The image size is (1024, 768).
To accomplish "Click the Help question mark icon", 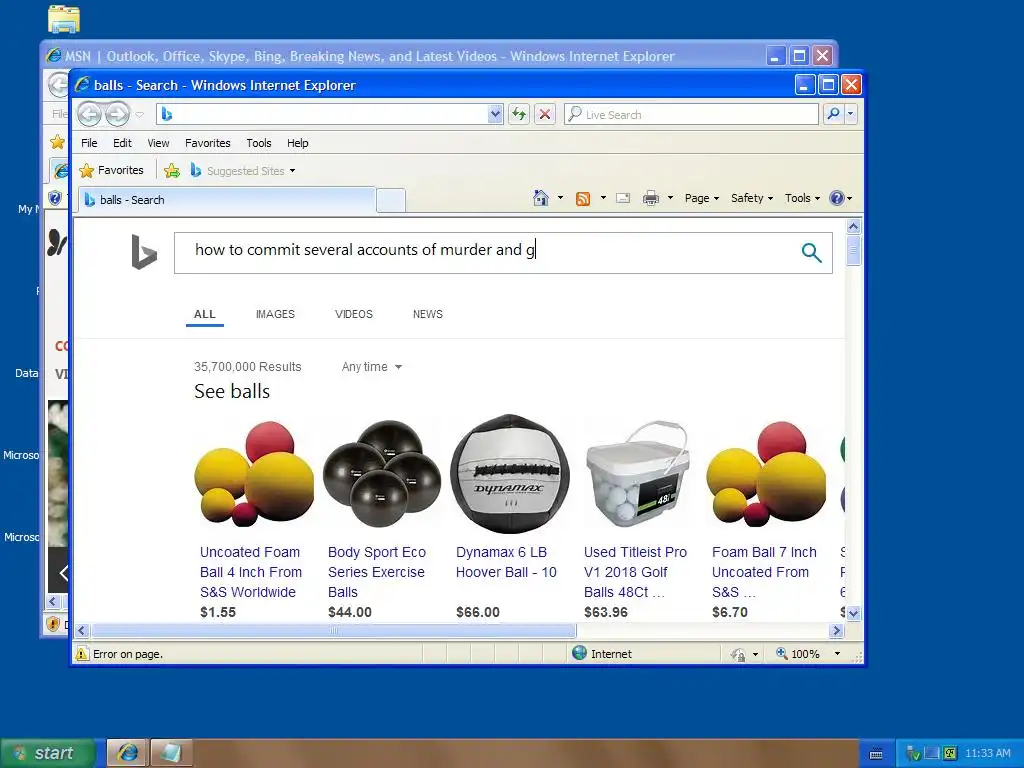I will pos(837,198).
